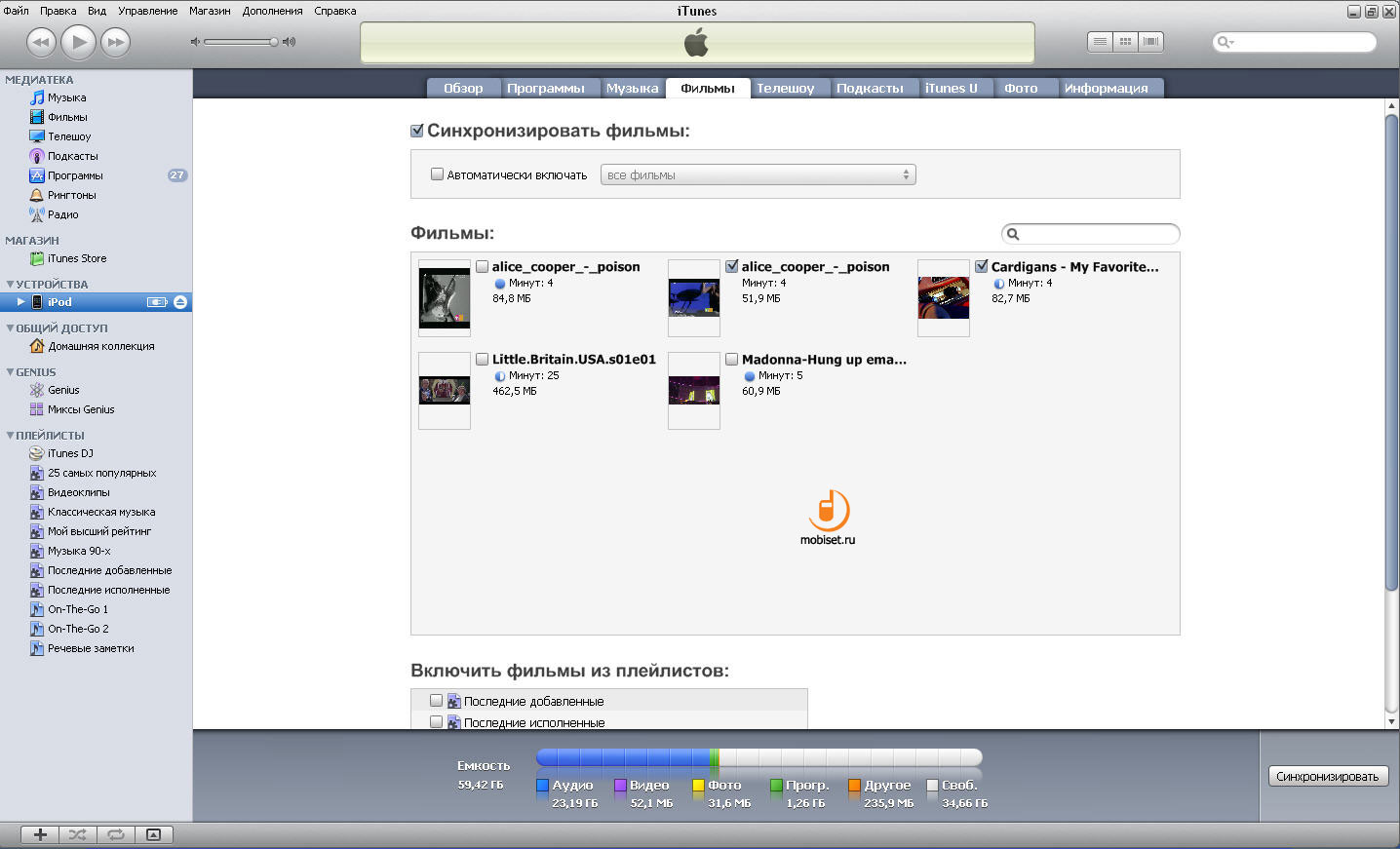Screen dimensions: 1400x849
Task: Switch to the Обзор tab
Action: tap(463, 88)
